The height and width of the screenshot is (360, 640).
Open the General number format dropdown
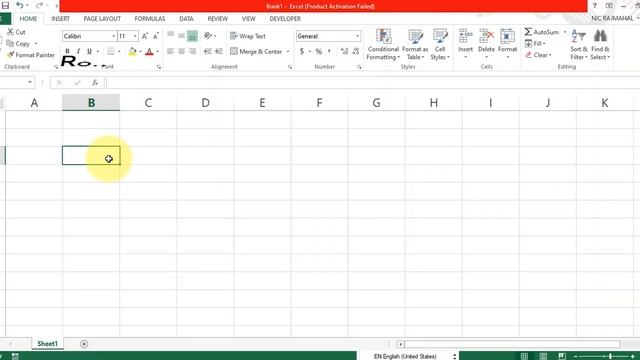pyautogui.click(x=357, y=36)
